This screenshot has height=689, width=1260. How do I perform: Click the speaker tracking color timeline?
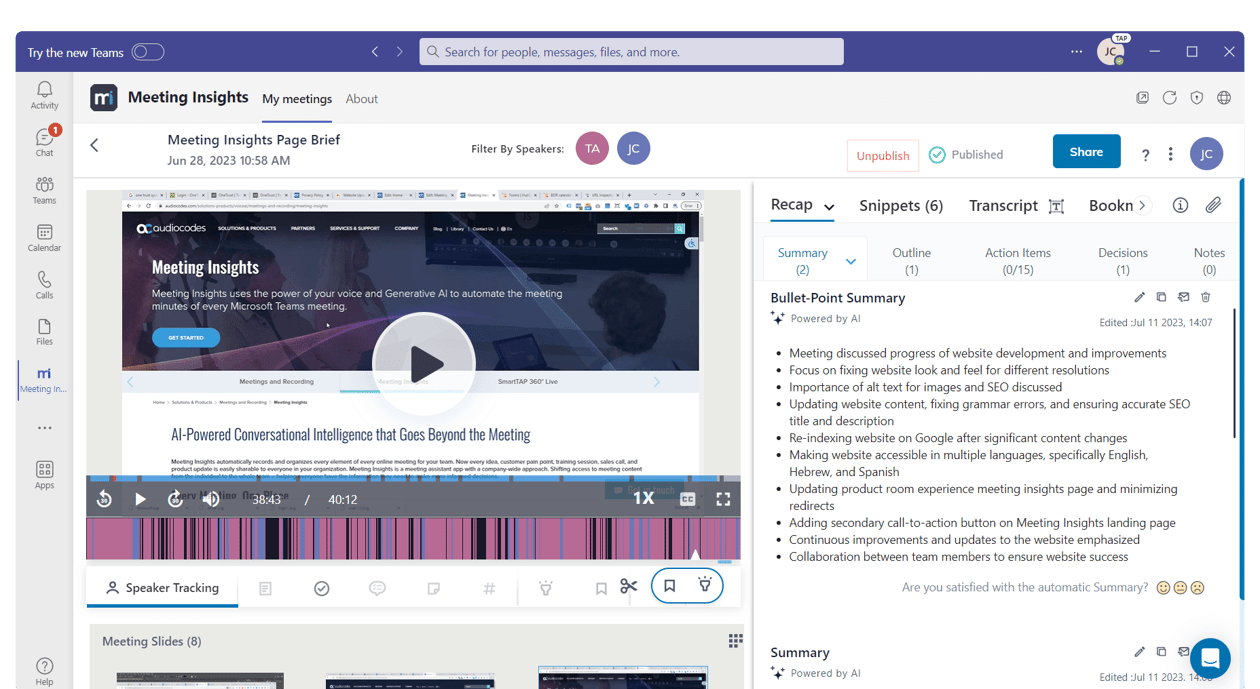pos(413,539)
